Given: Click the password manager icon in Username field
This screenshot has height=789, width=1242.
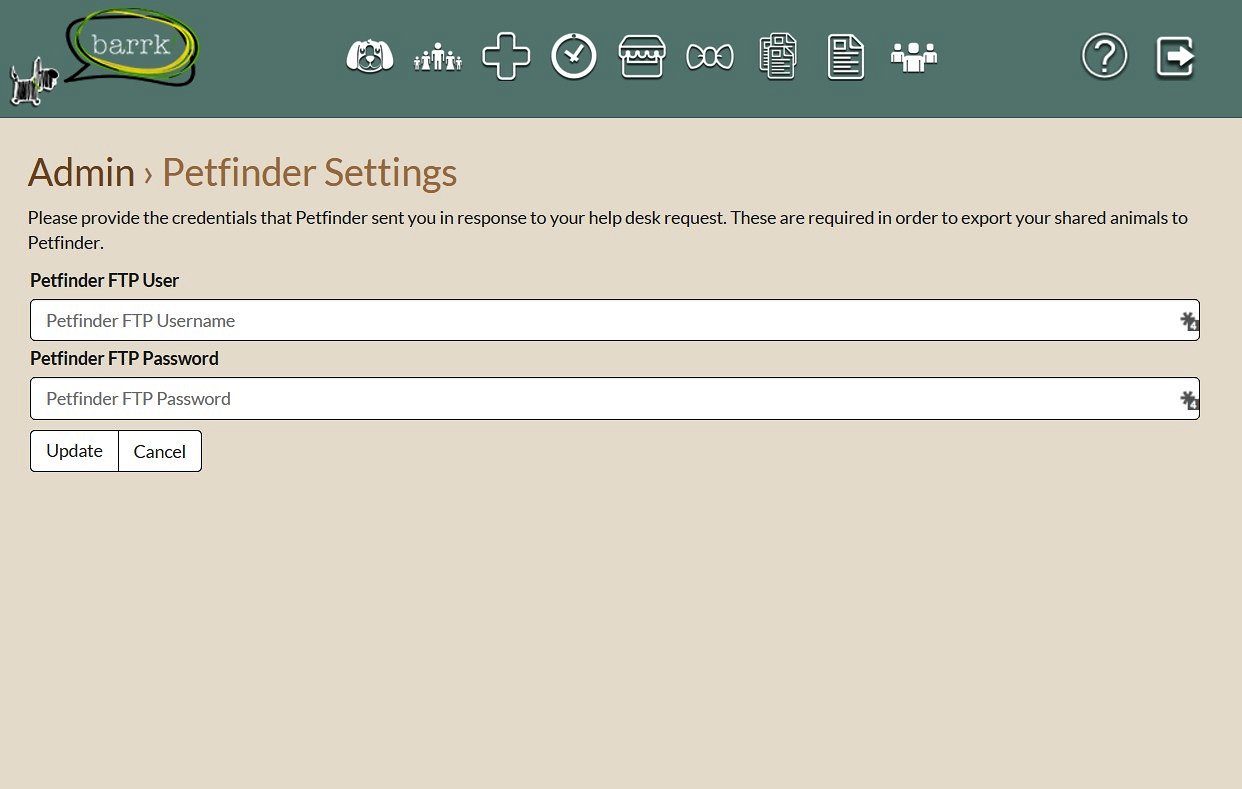Looking at the screenshot, I should (1188, 321).
